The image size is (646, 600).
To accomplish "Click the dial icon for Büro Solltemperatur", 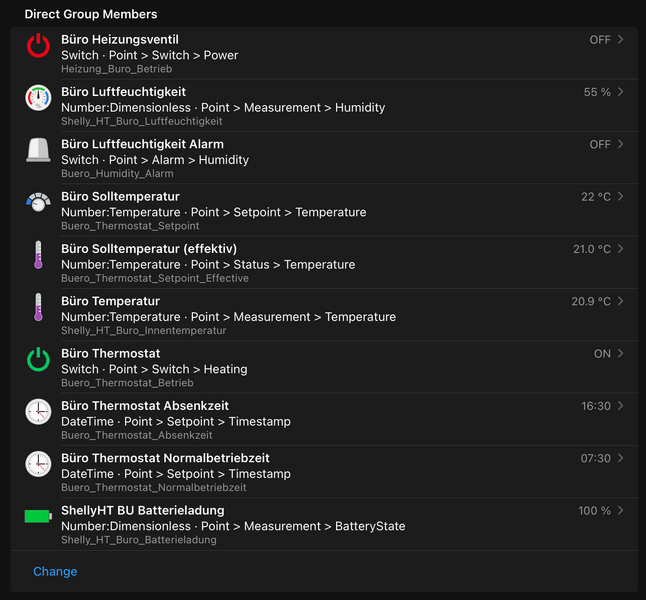I will [38, 202].
